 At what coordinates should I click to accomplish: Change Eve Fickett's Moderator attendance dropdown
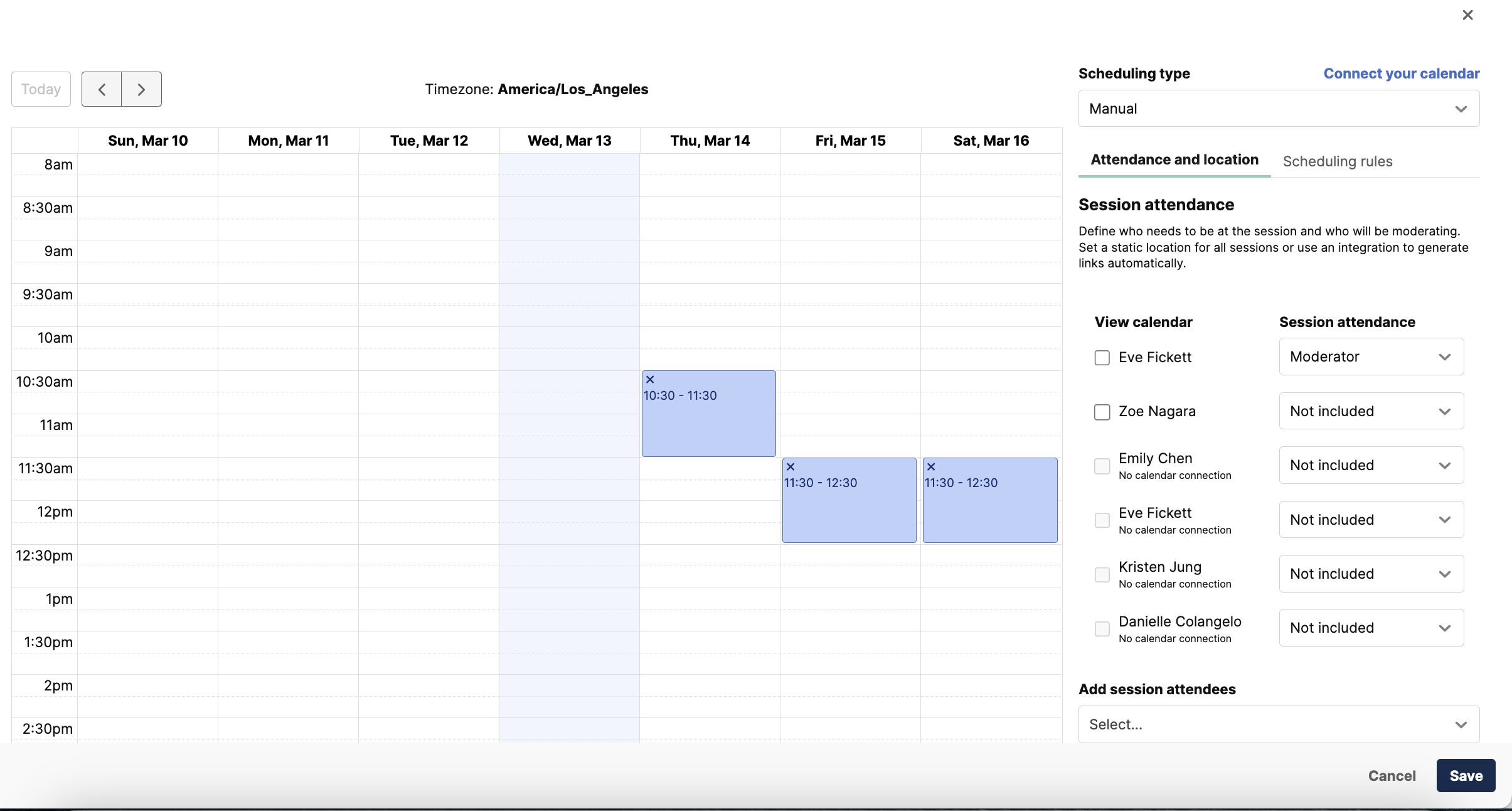pyautogui.click(x=1371, y=357)
